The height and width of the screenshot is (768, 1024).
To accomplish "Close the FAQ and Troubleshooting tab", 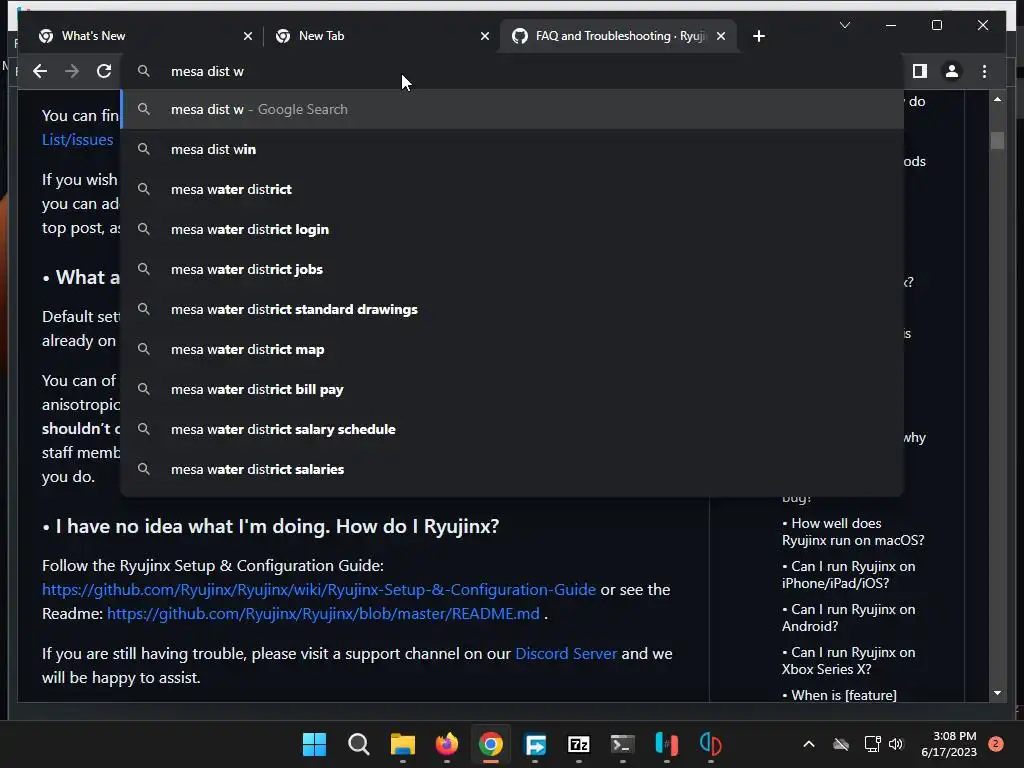I will tap(720, 36).
